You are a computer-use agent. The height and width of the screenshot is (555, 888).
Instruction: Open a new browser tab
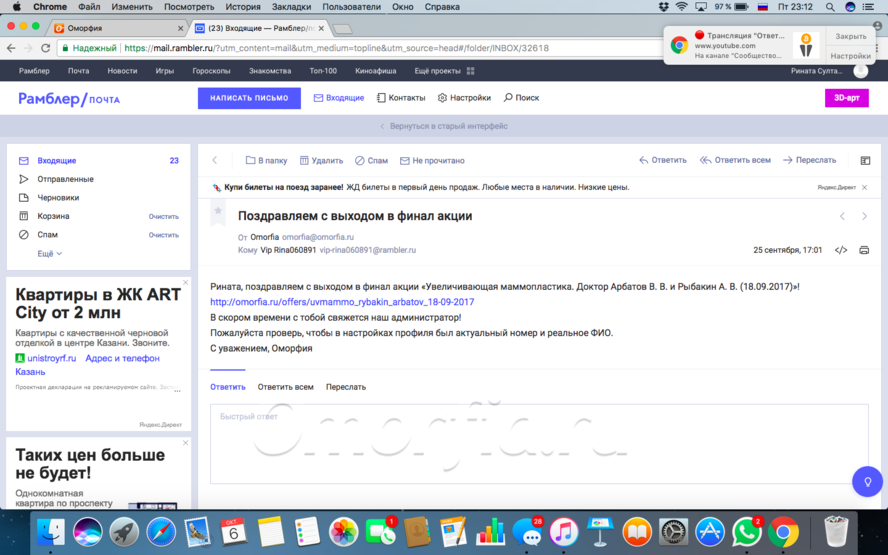coord(343,28)
